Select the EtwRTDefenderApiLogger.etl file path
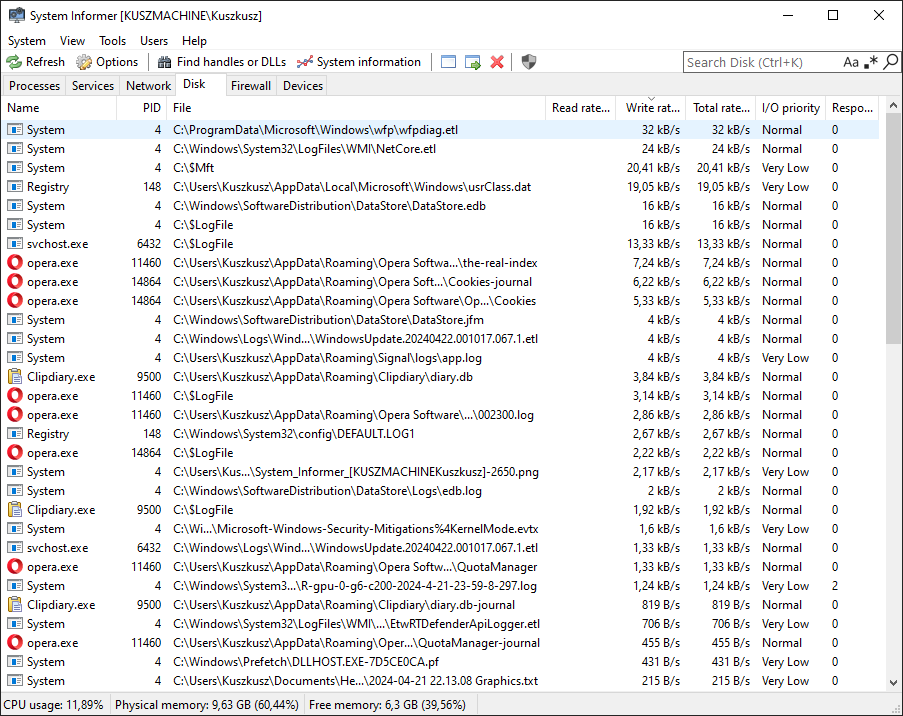The height and width of the screenshot is (716, 903). (356, 624)
